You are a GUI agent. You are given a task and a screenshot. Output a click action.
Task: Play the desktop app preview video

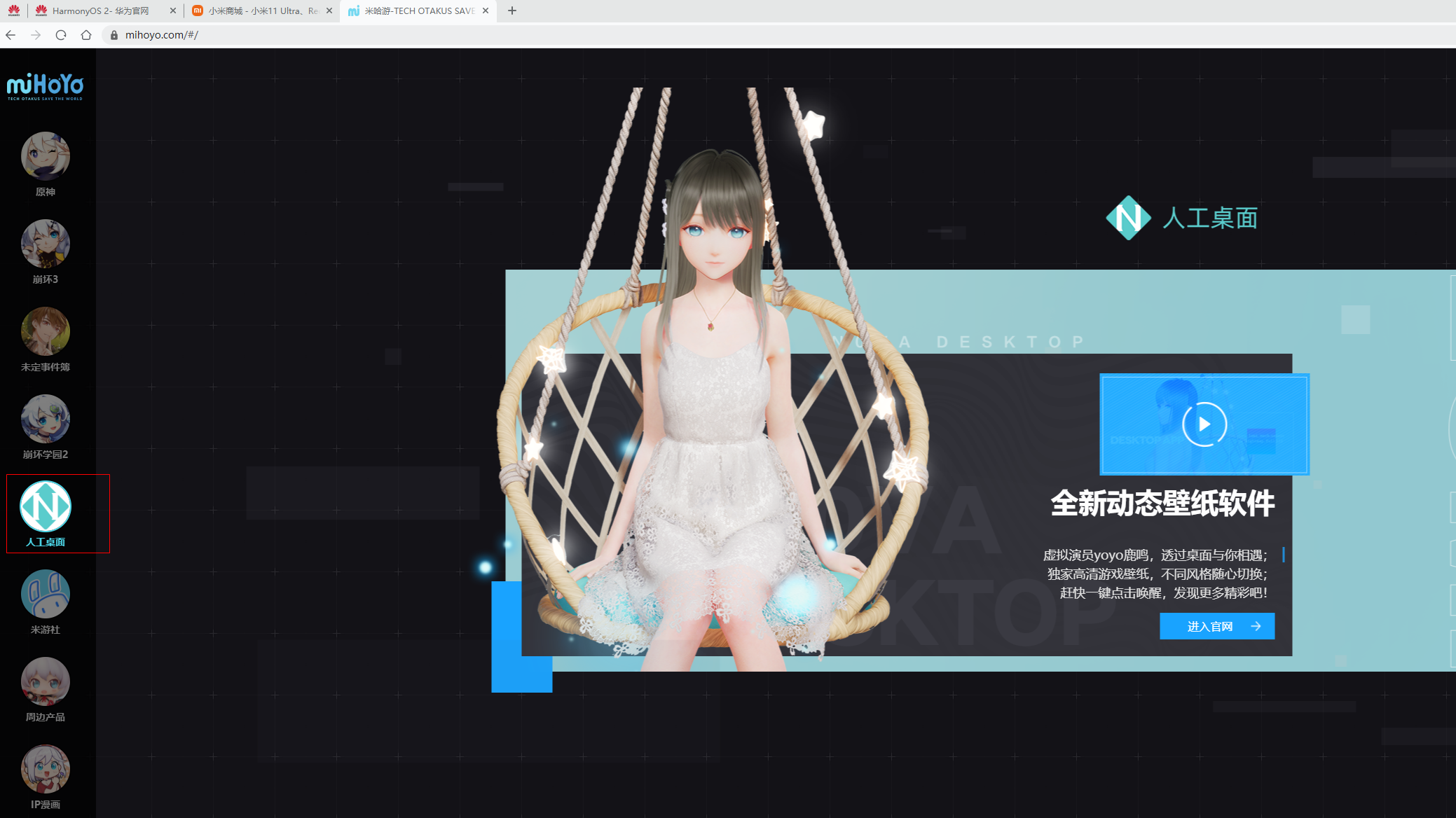pyautogui.click(x=1204, y=424)
